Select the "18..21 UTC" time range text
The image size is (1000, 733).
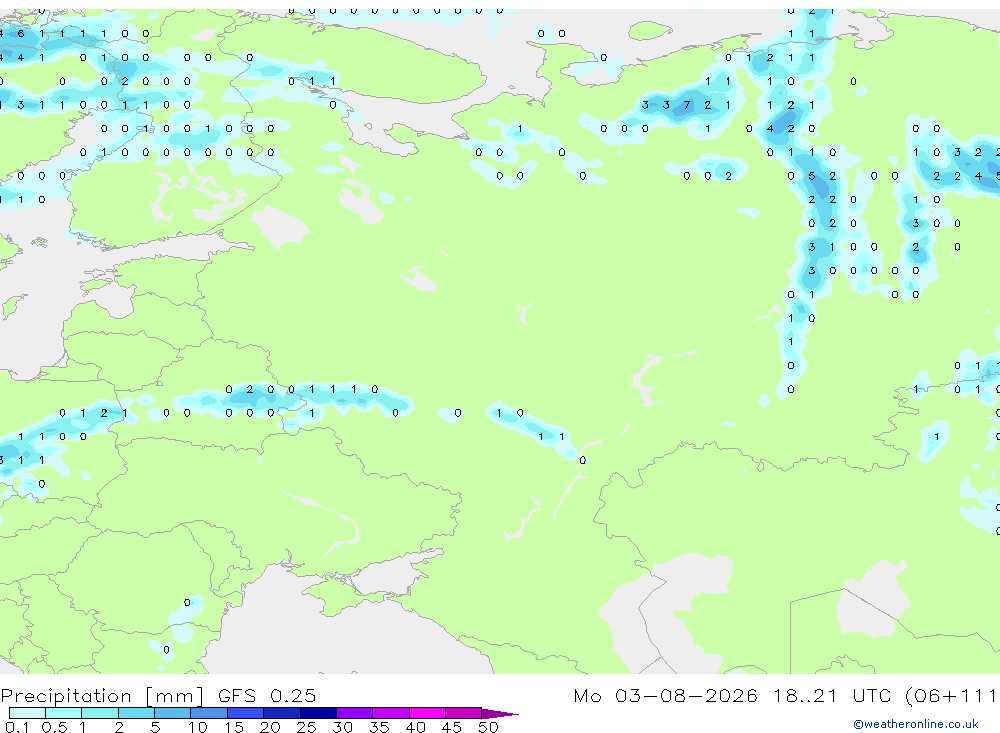pos(834,695)
